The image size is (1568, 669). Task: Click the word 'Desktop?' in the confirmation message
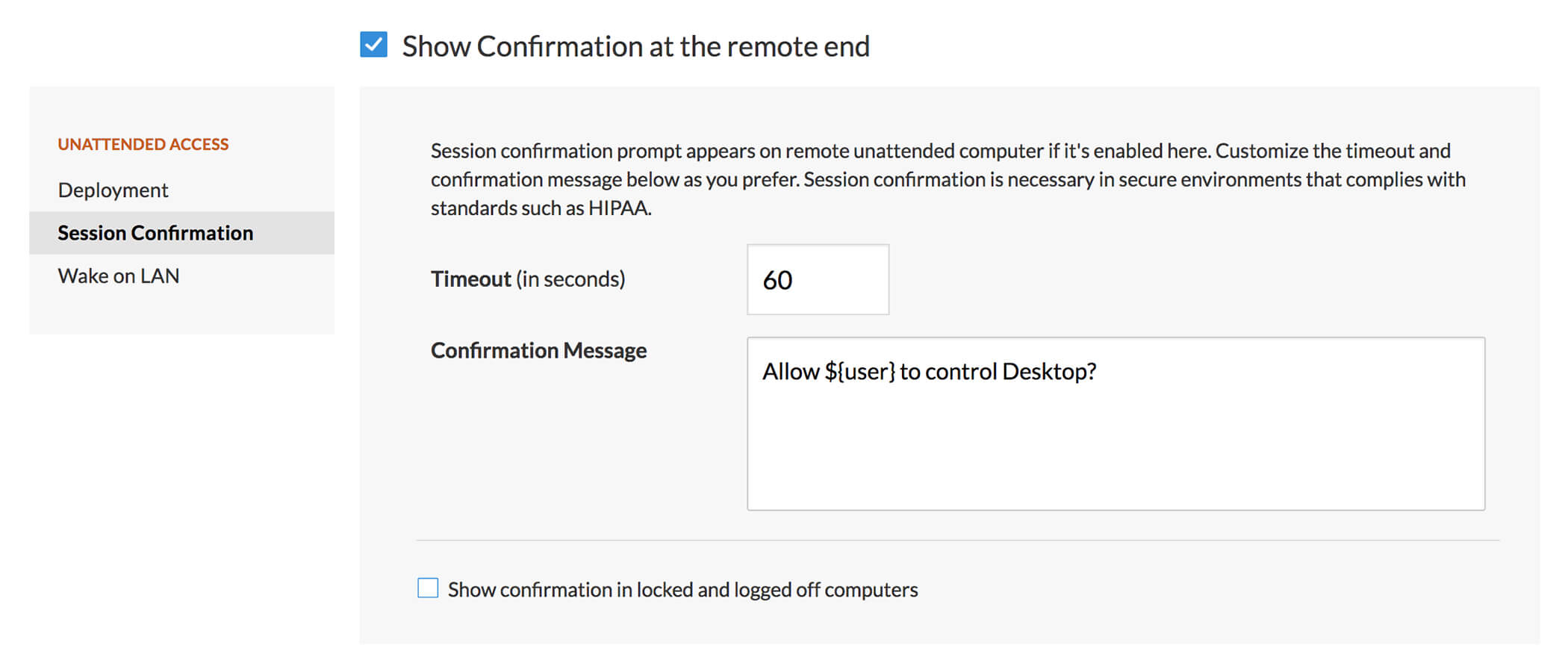(x=1049, y=372)
